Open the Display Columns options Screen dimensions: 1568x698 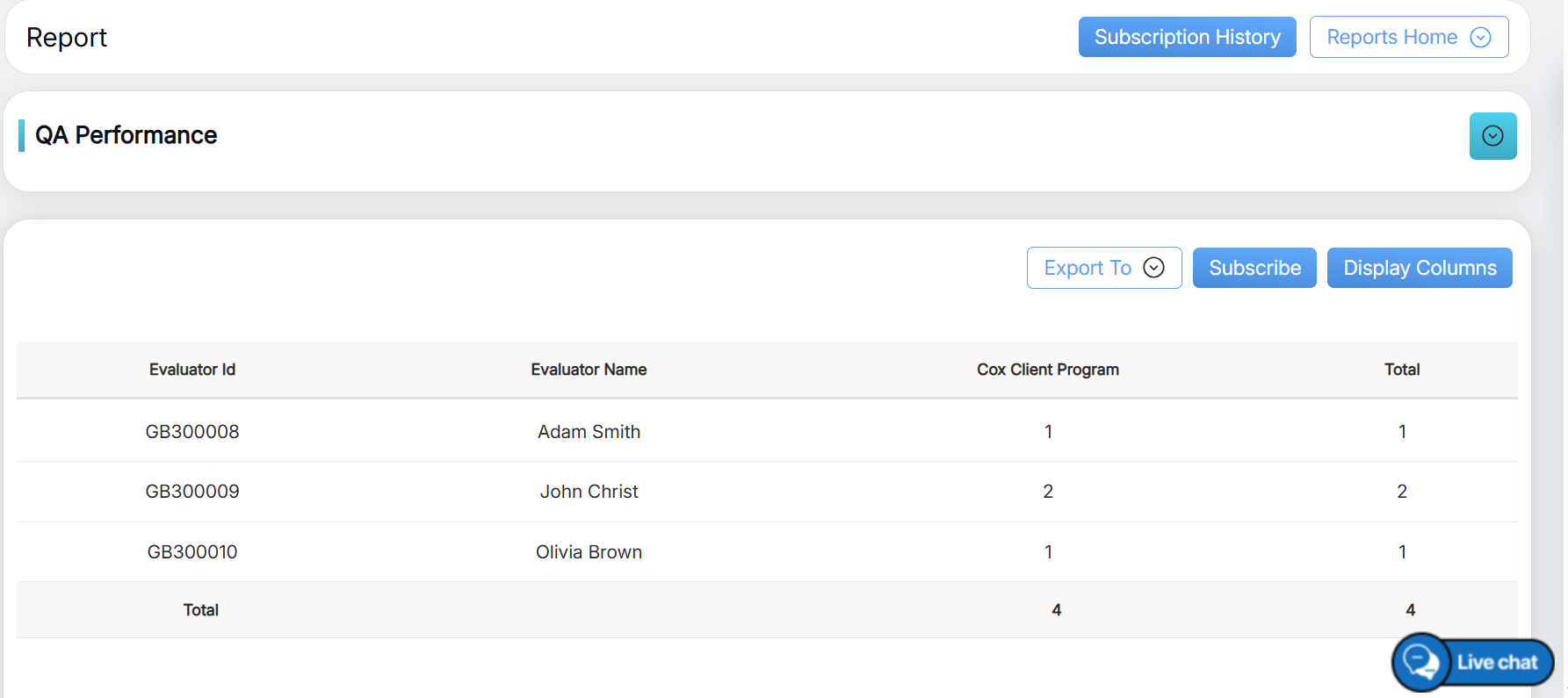point(1419,268)
